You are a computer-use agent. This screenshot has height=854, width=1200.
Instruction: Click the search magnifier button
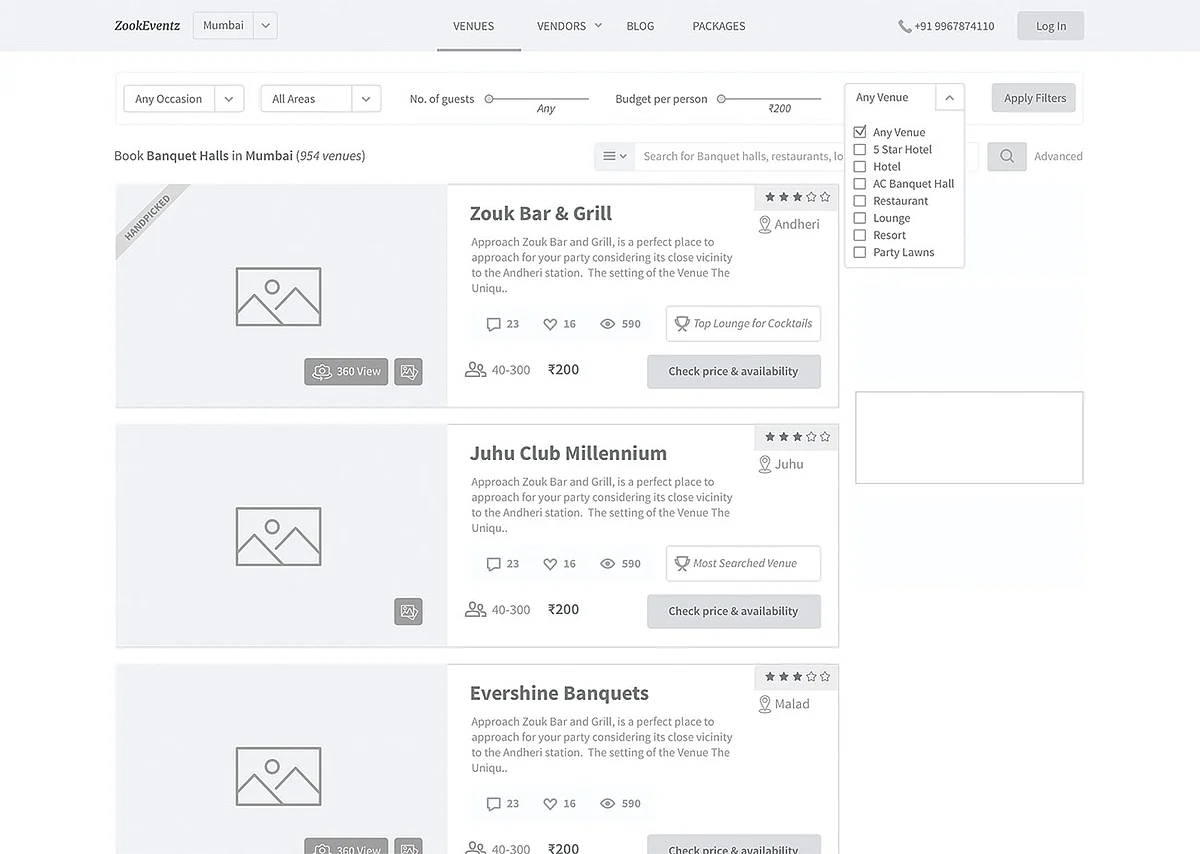coord(1007,156)
